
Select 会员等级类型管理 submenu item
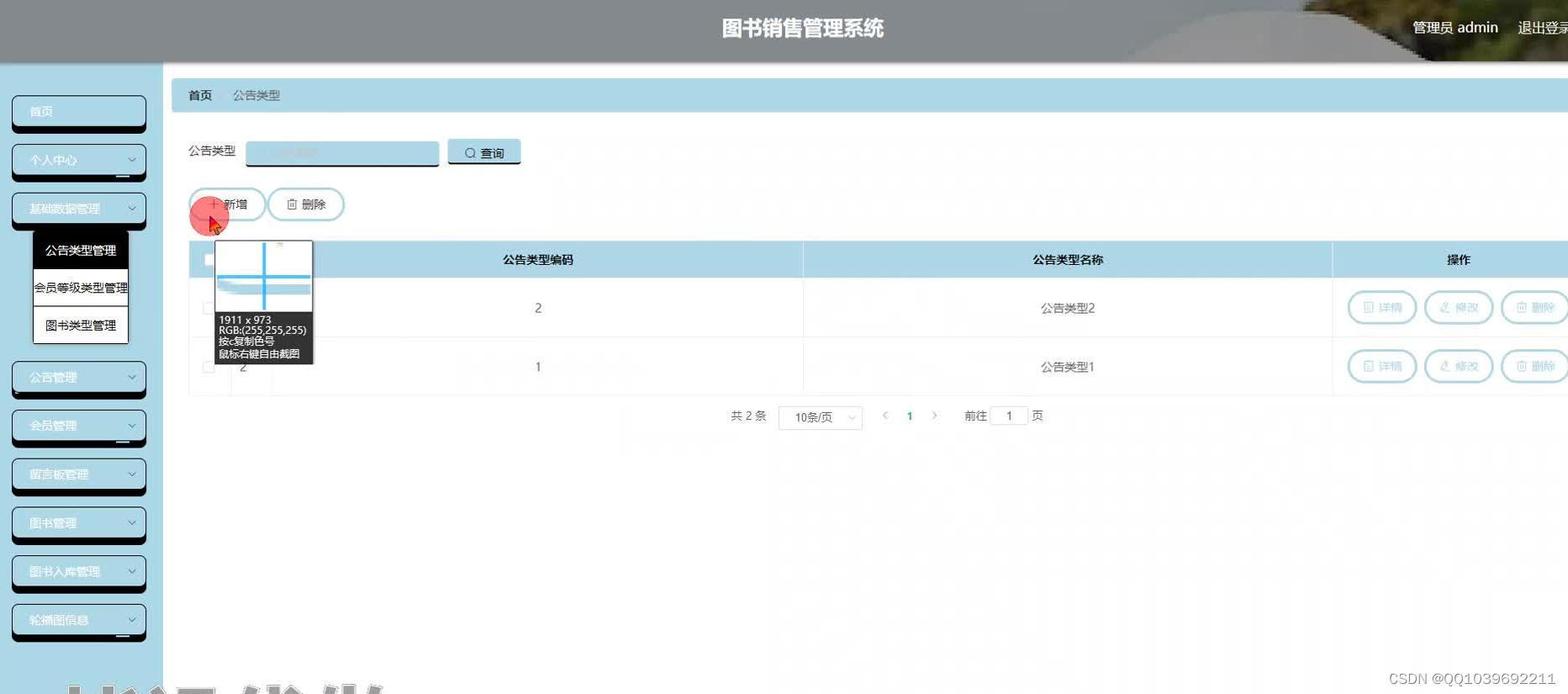81,288
